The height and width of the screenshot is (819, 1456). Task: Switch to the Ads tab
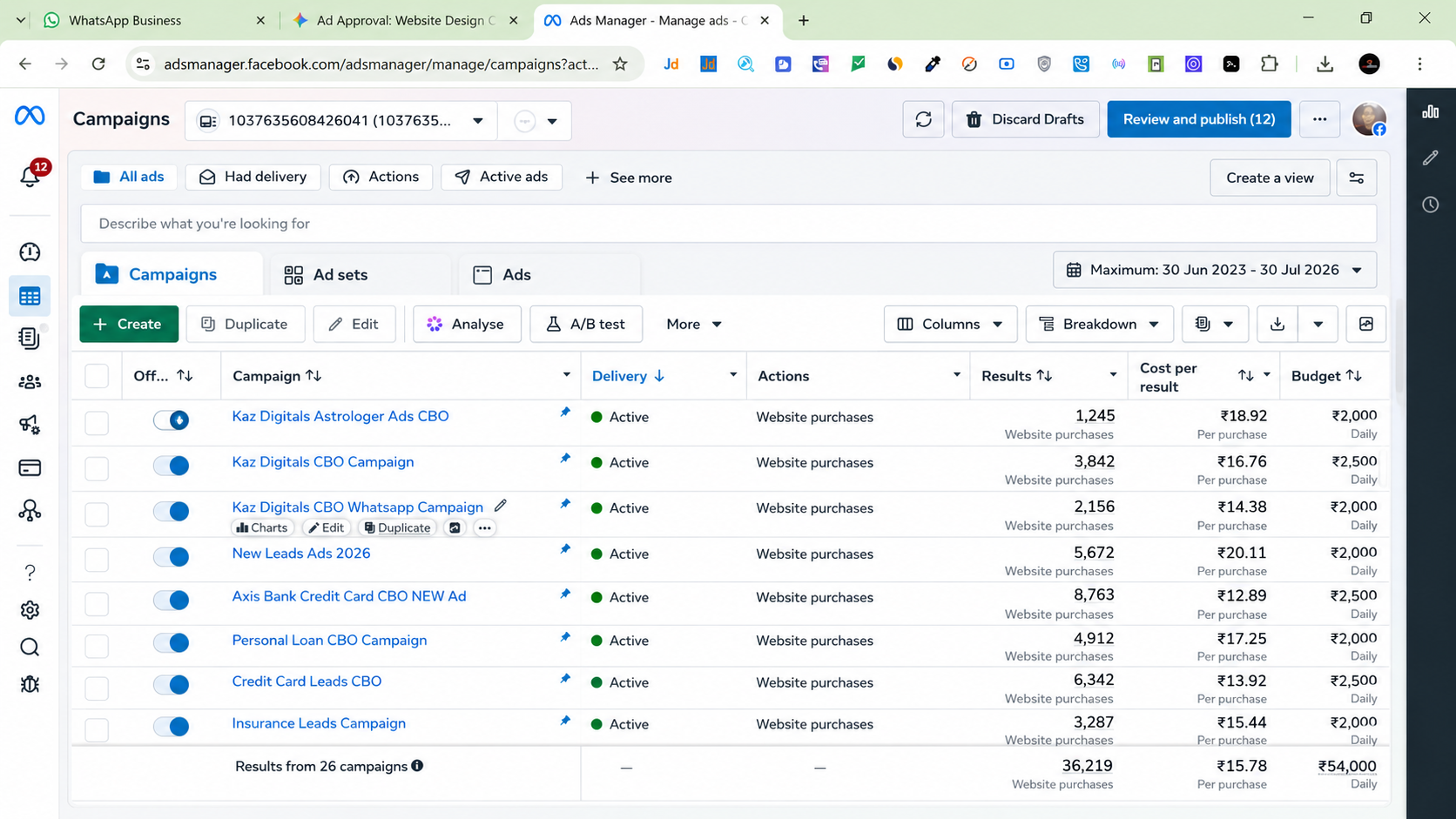tap(549, 275)
